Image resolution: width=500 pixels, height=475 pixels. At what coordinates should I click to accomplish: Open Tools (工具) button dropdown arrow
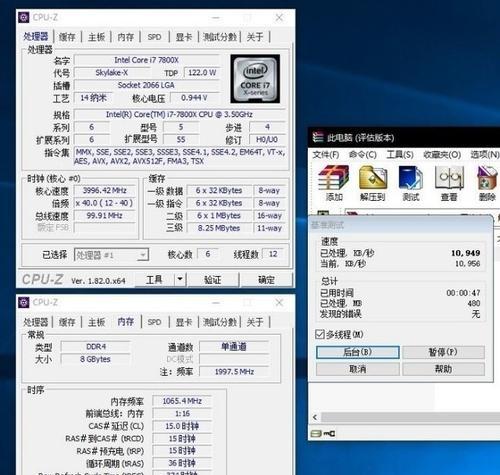pos(180,279)
